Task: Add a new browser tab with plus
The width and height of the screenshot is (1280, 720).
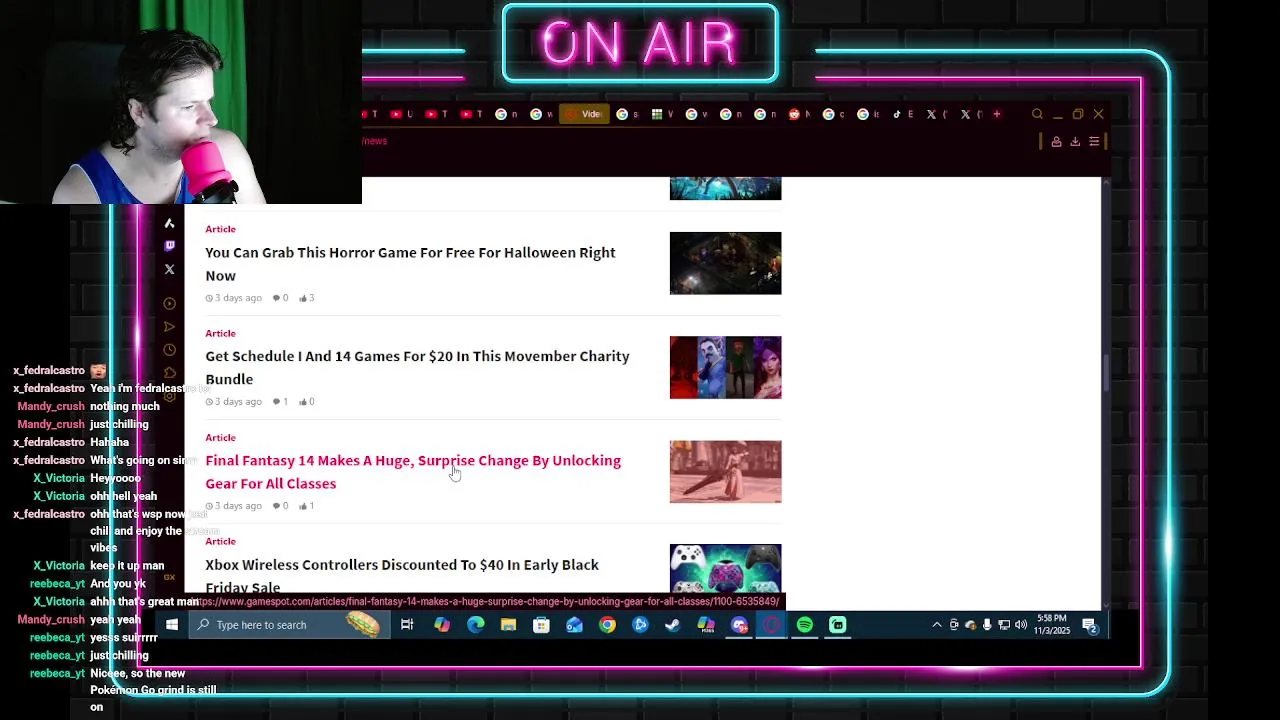Action: coord(996,114)
